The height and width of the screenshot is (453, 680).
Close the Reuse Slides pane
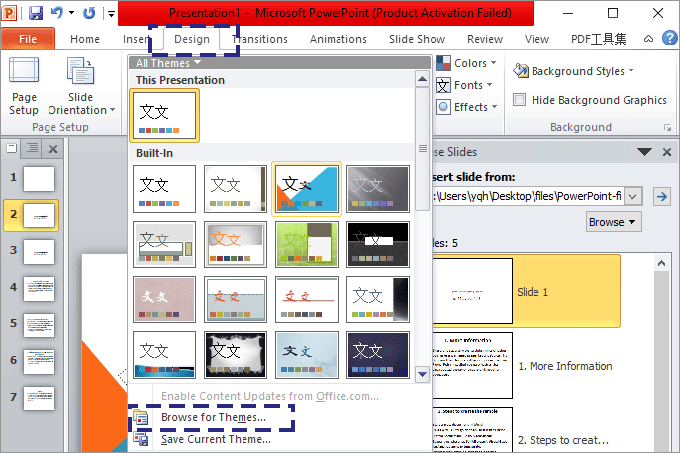667,152
